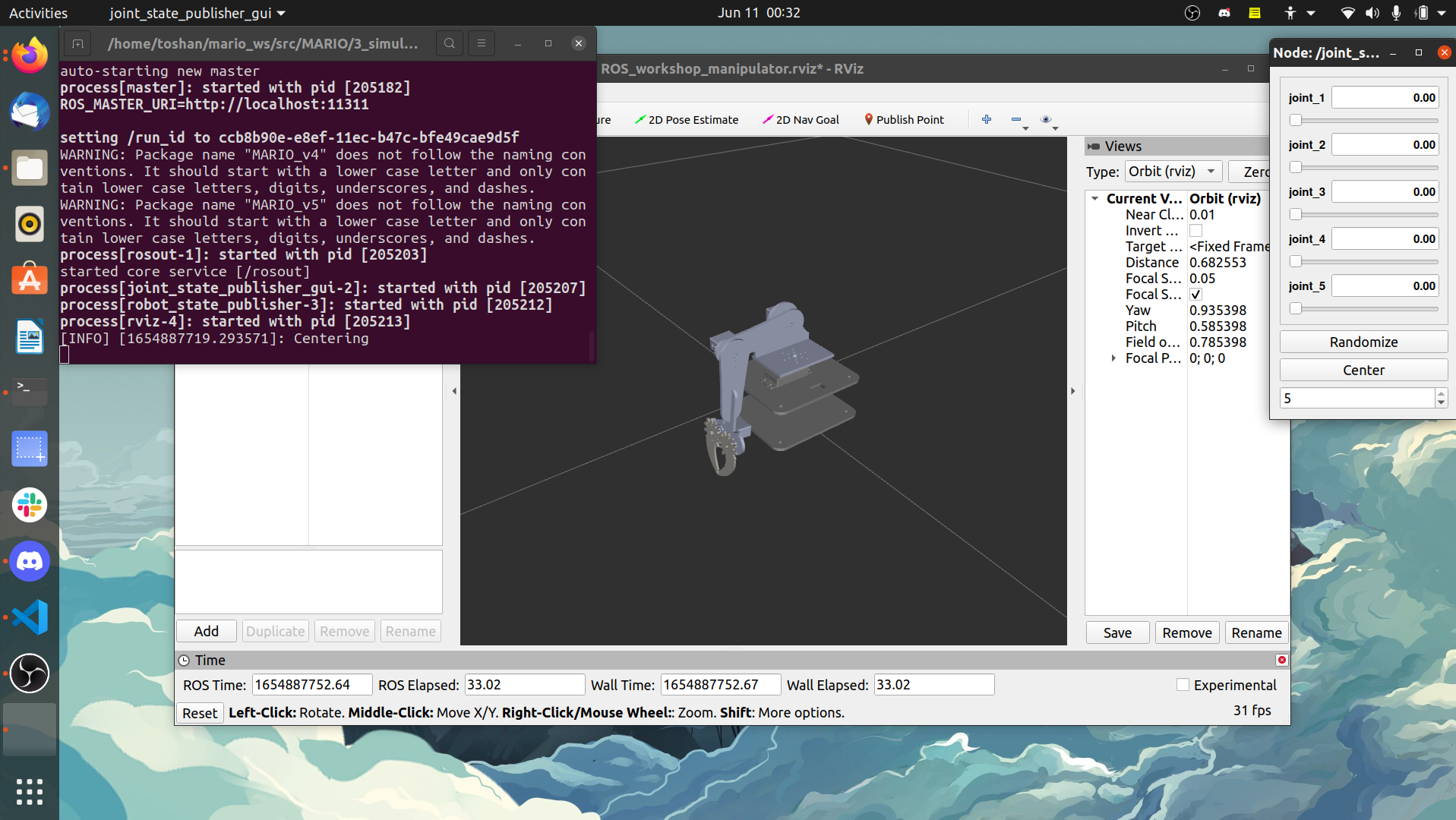
Task: Click the Pitch value 0.585398
Action: (x=1218, y=326)
